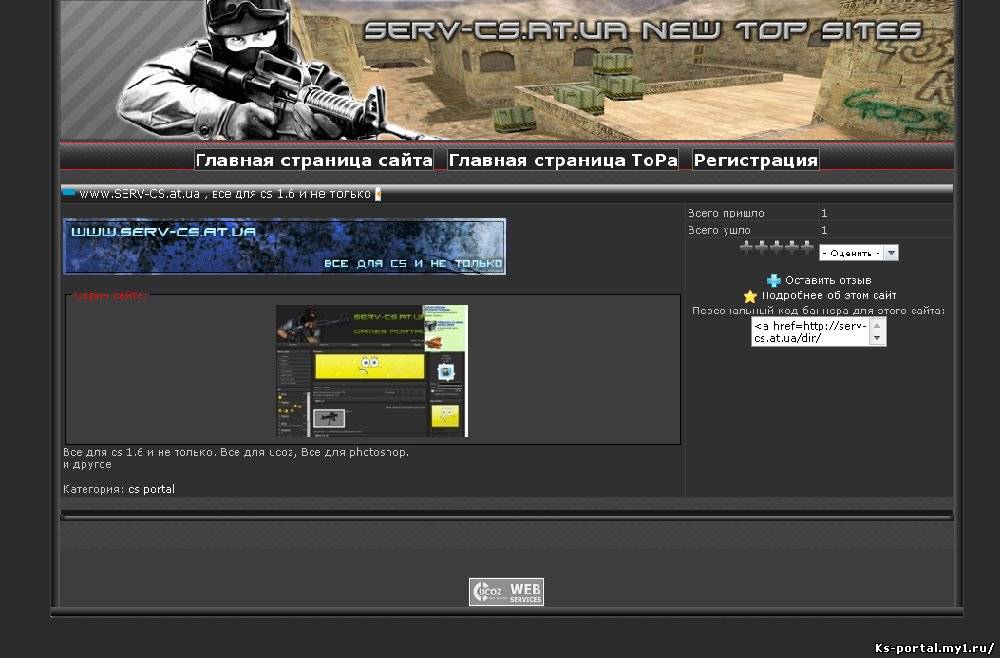Screen dimensions: 1000x658
Task: Open Регистрация menu item
Action: (x=756, y=160)
